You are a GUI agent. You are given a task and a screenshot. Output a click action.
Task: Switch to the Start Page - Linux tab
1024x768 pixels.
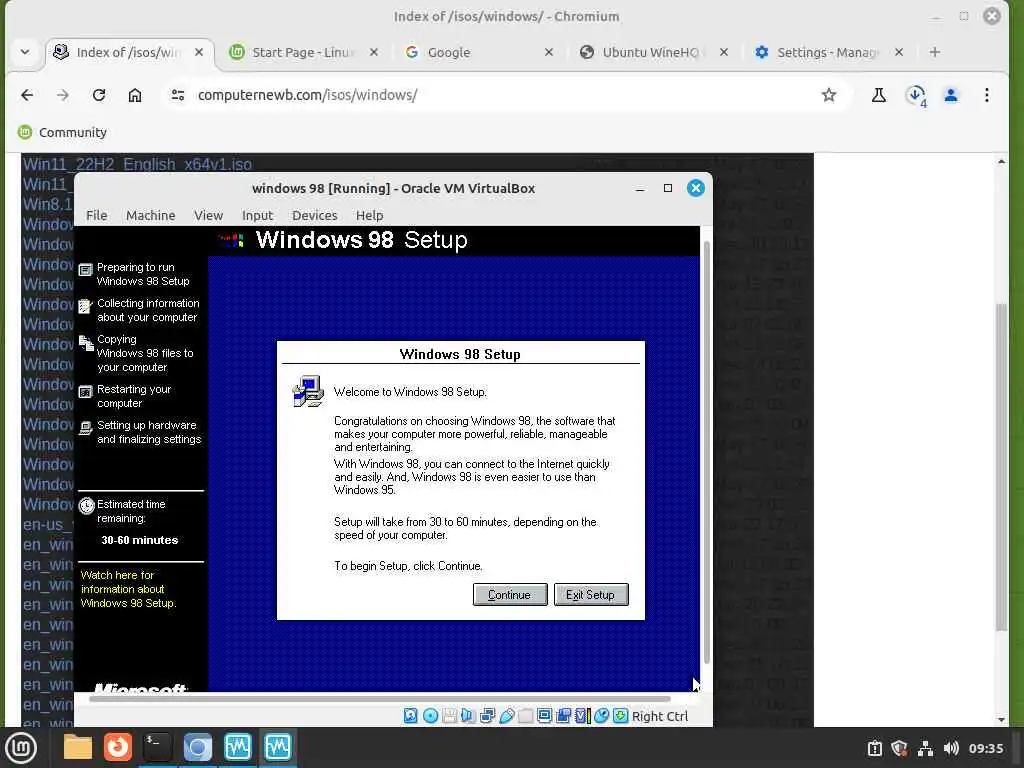pyautogui.click(x=304, y=52)
